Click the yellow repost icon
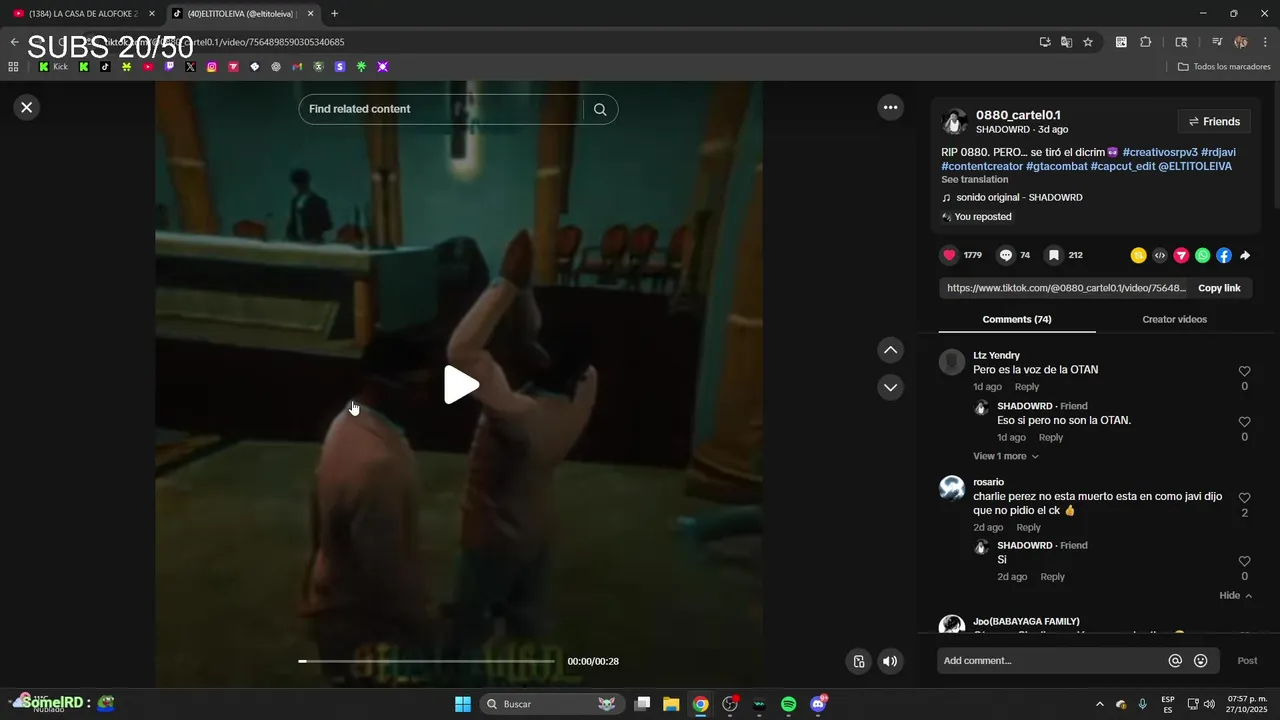The height and width of the screenshot is (720, 1280). coord(1138,255)
